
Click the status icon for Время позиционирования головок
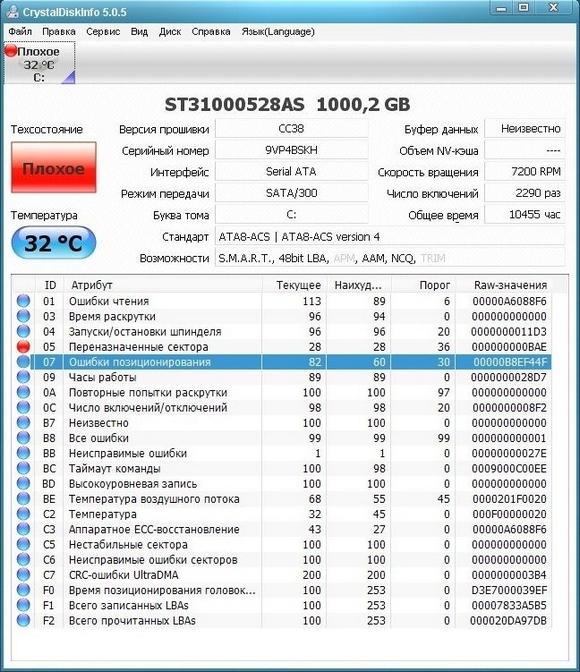[x=23, y=590]
